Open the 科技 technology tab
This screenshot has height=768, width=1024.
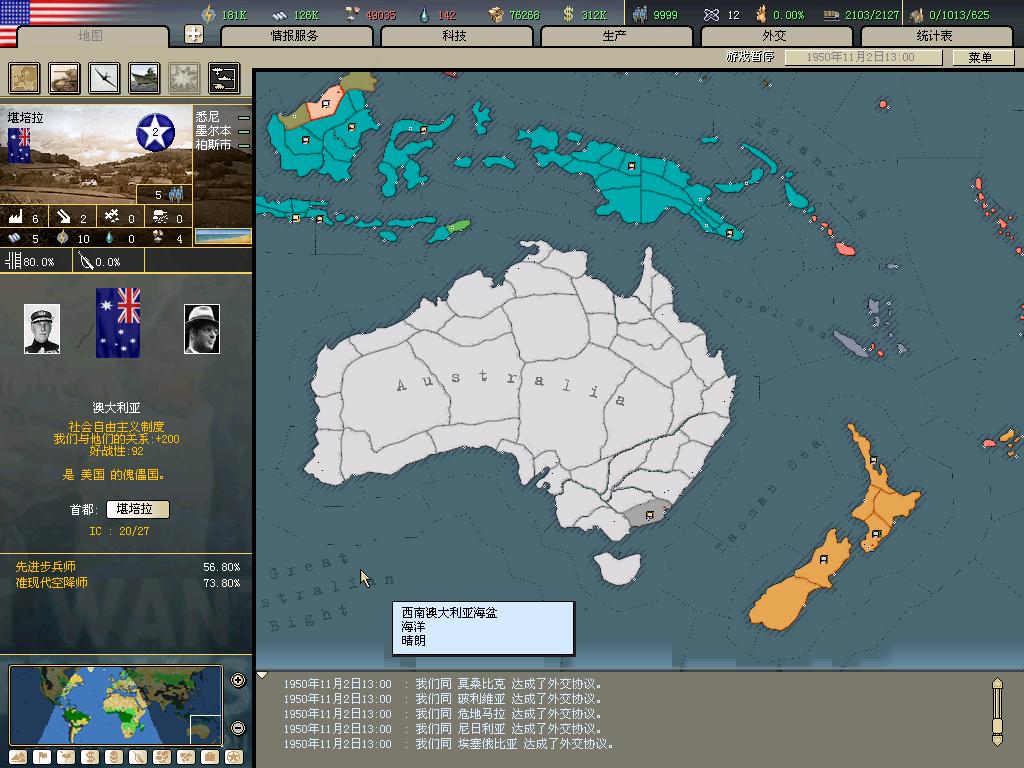pos(455,36)
